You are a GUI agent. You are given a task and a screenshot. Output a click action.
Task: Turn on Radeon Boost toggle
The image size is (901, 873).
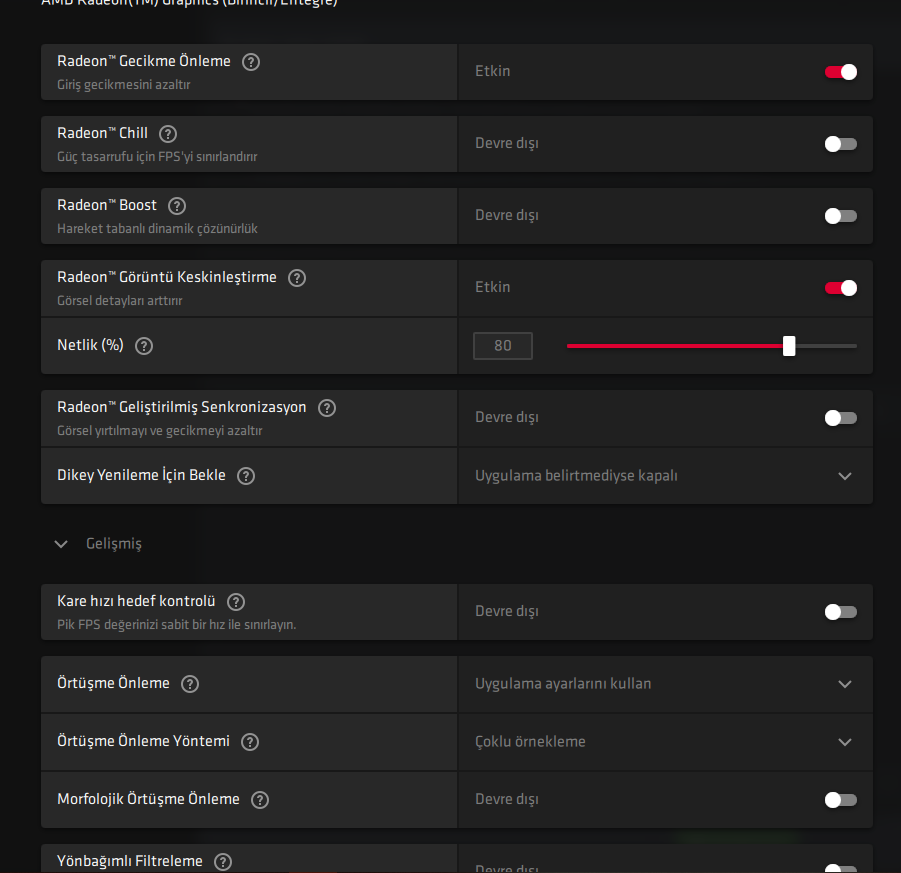point(840,216)
